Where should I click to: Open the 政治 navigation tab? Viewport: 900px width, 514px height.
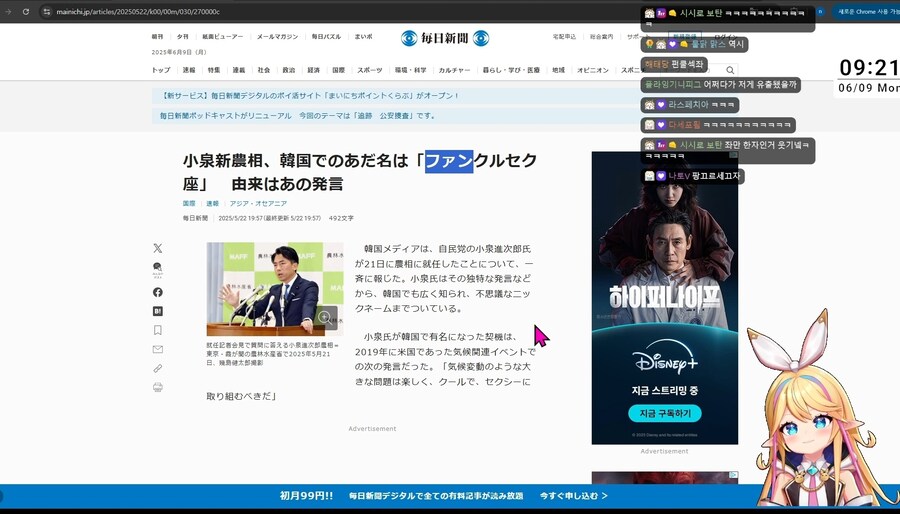[288, 70]
